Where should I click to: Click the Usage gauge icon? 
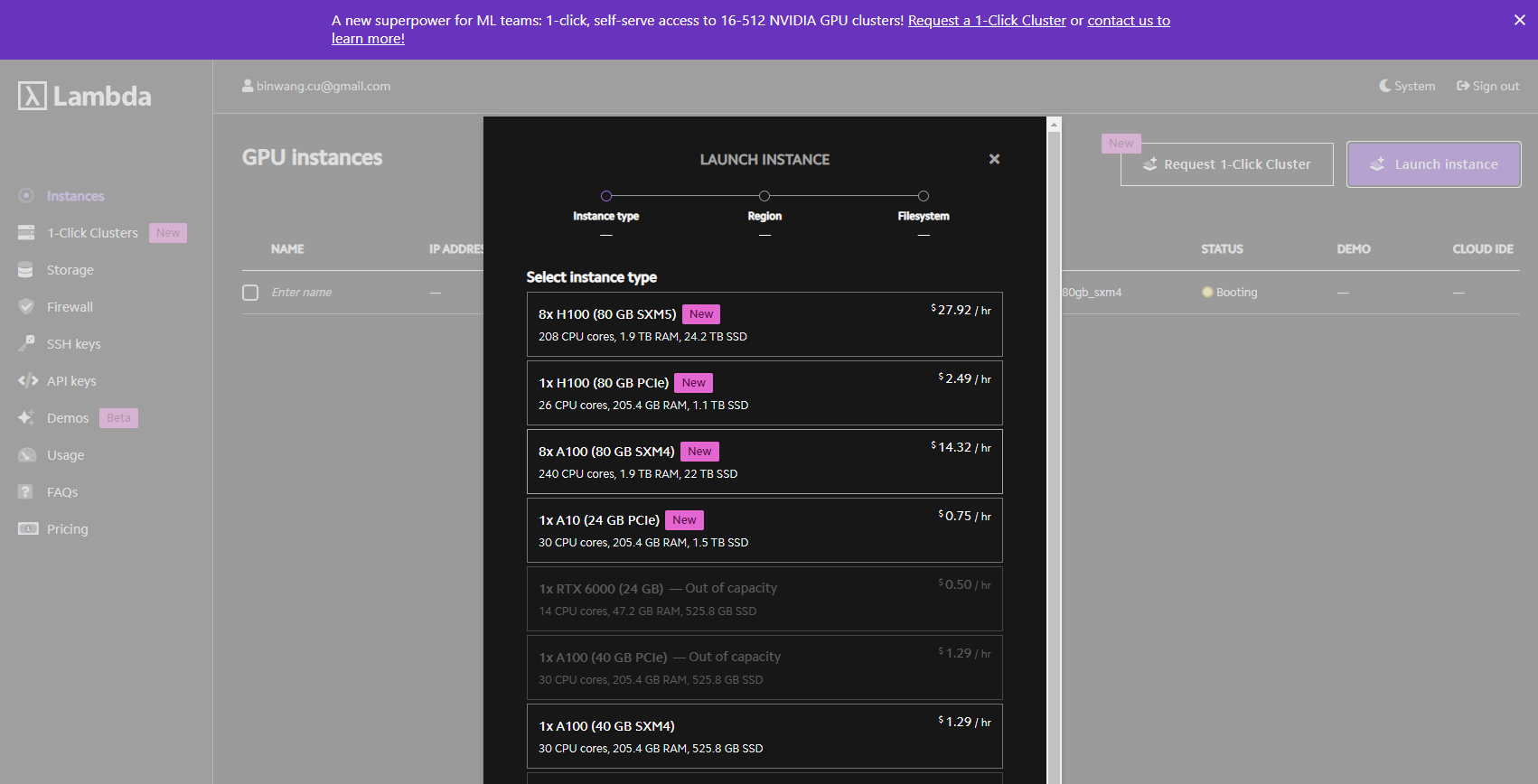(x=27, y=455)
